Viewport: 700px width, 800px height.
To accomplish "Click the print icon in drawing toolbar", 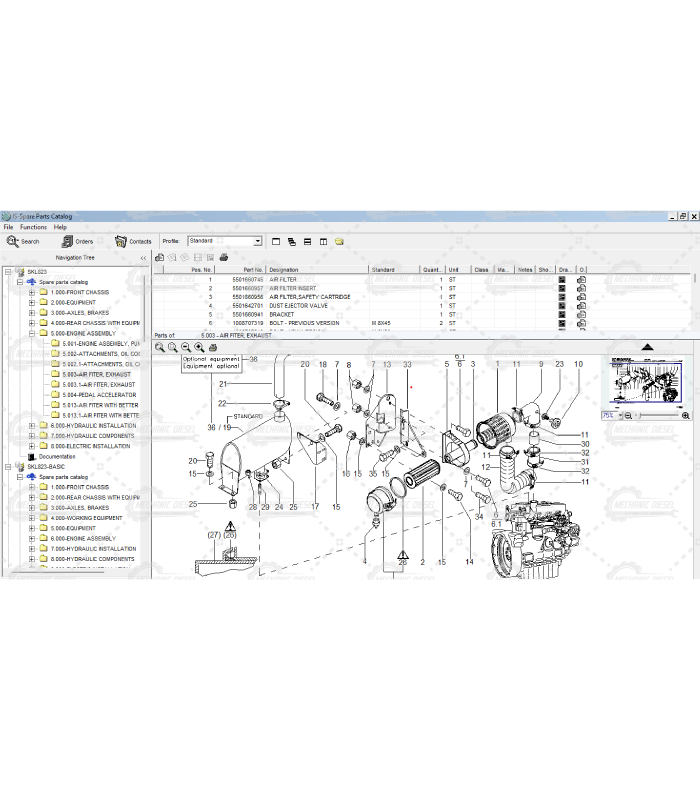I will pos(212,347).
